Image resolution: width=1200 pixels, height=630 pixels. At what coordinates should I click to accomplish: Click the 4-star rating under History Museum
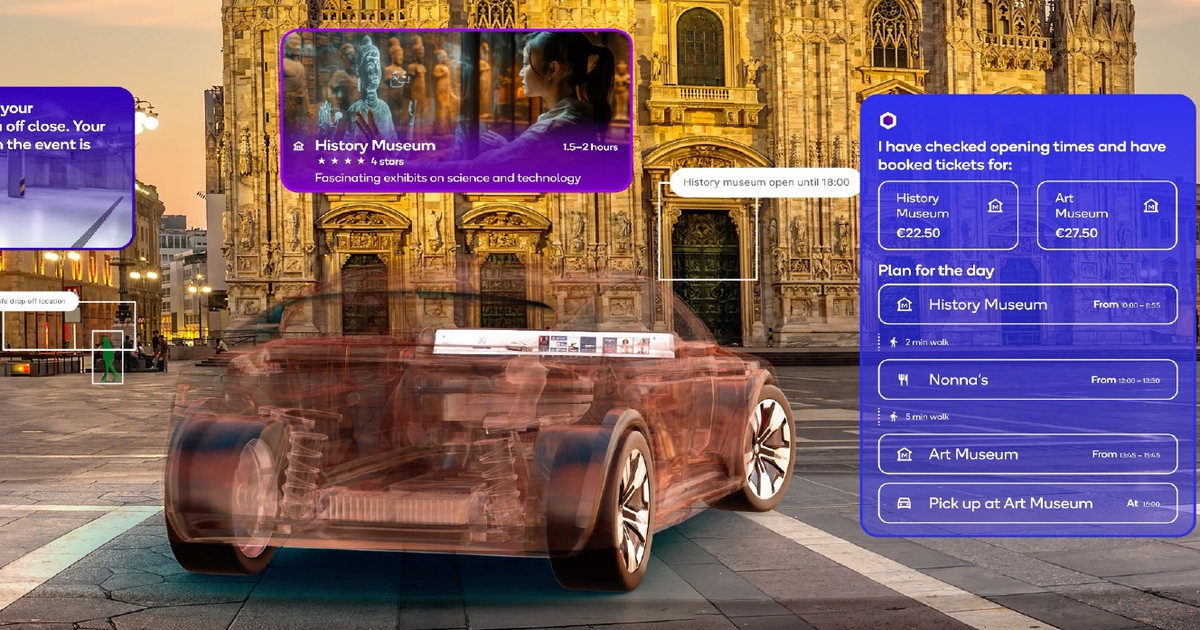(x=340, y=160)
